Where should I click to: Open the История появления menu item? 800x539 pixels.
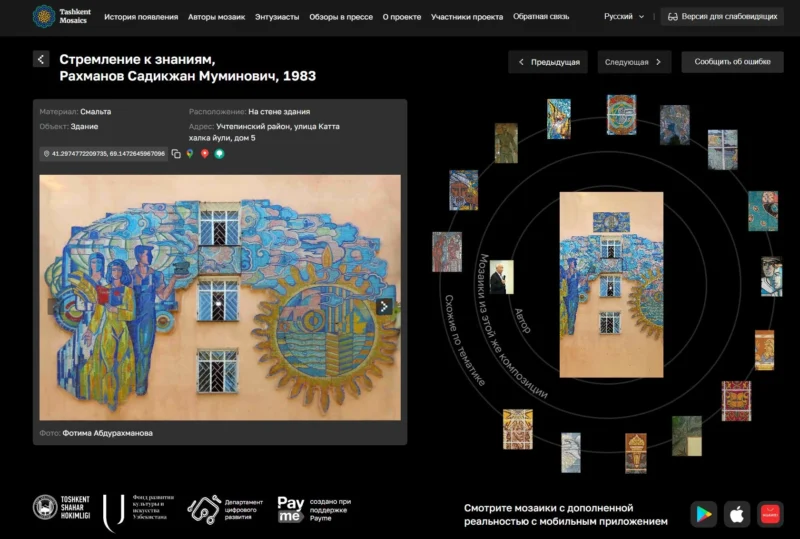(x=141, y=17)
